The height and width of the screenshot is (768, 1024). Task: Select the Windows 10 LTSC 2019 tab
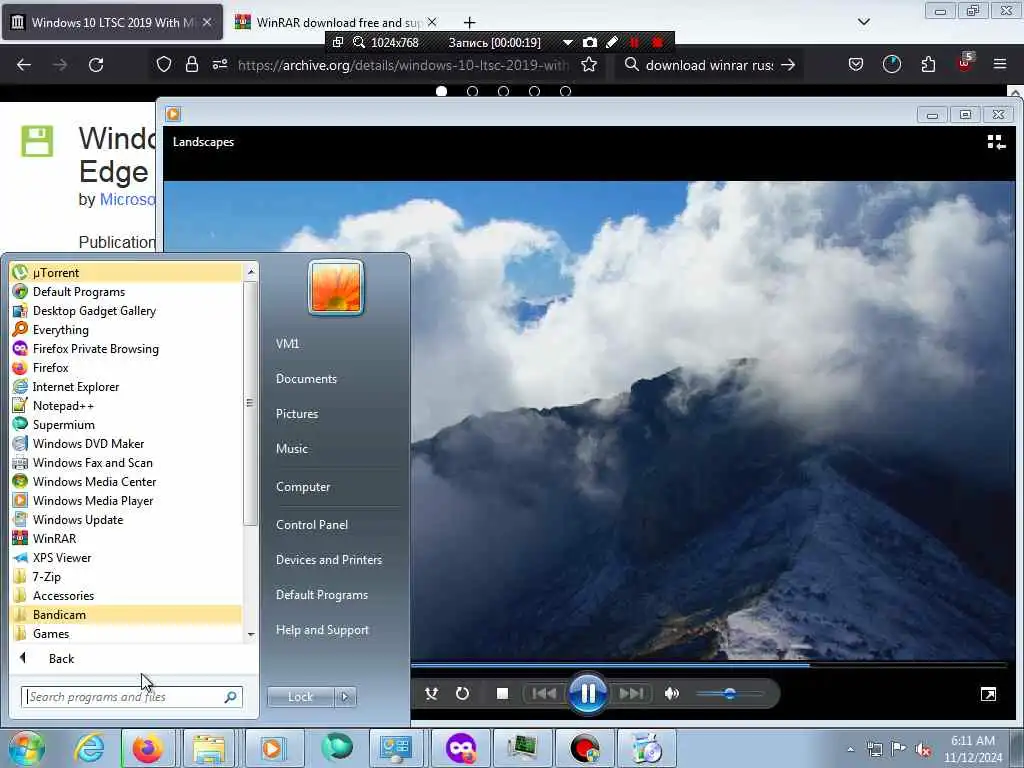click(x=112, y=22)
